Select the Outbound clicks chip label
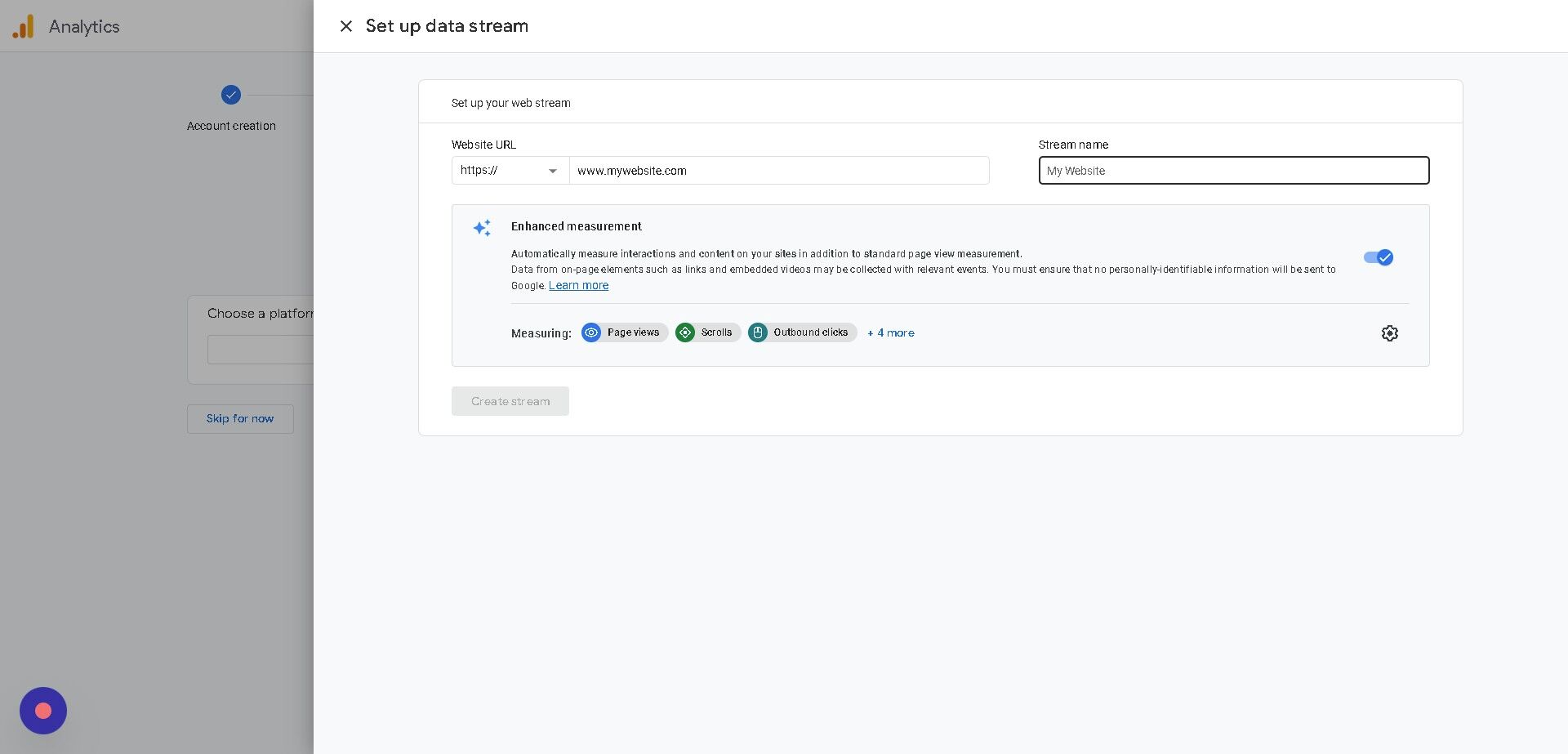Viewport: 1568px width, 754px height. click(810, 332)
